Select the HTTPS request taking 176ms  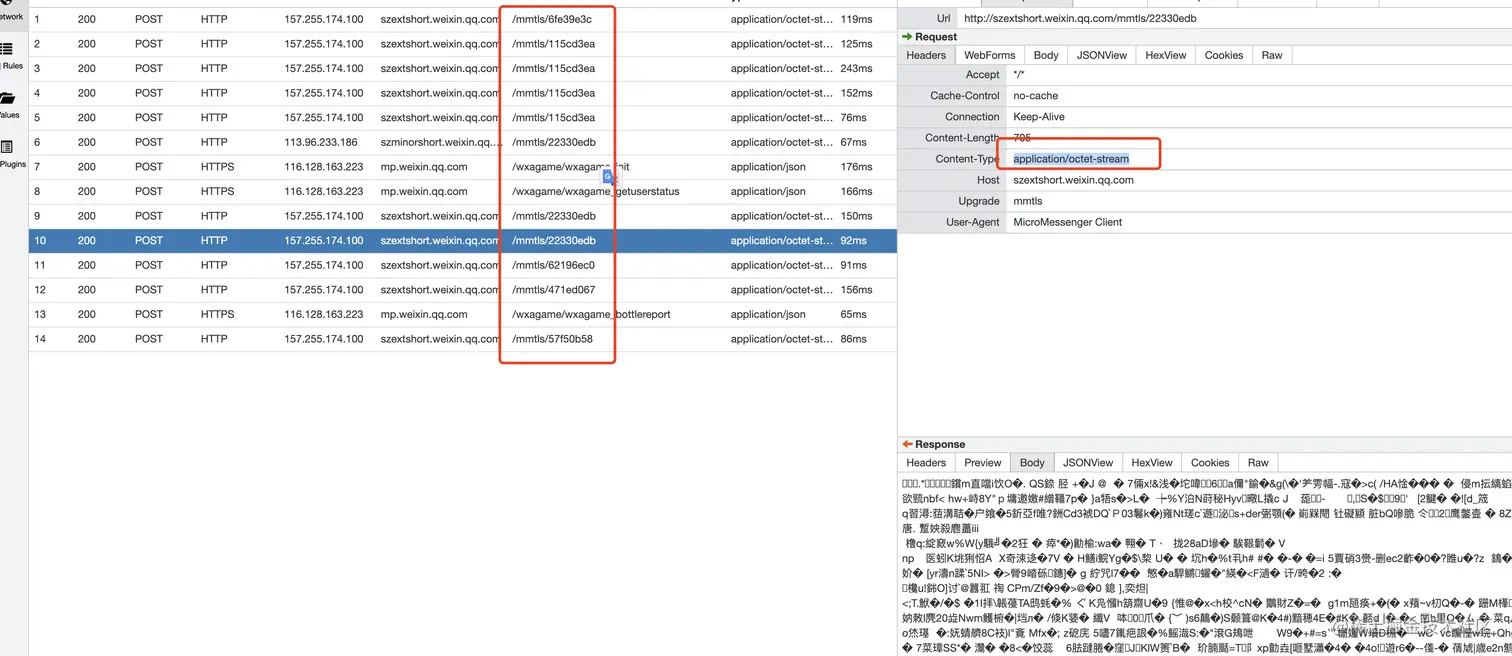463,167
